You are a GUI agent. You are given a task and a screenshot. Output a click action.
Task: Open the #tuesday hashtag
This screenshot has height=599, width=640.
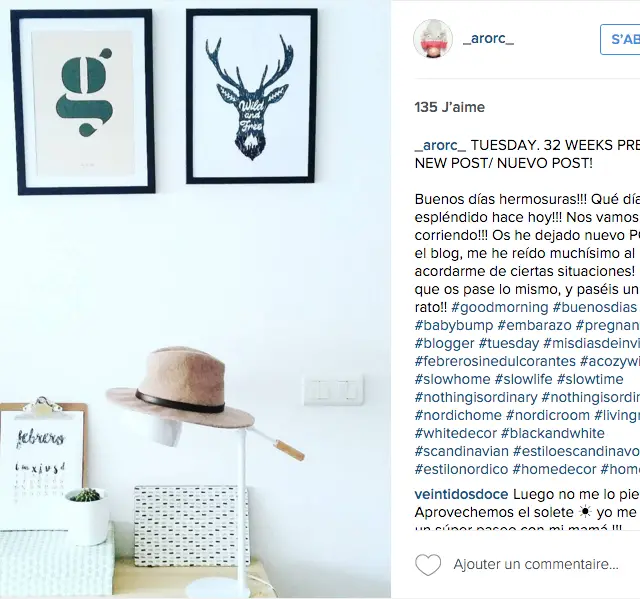pos(509,343)
